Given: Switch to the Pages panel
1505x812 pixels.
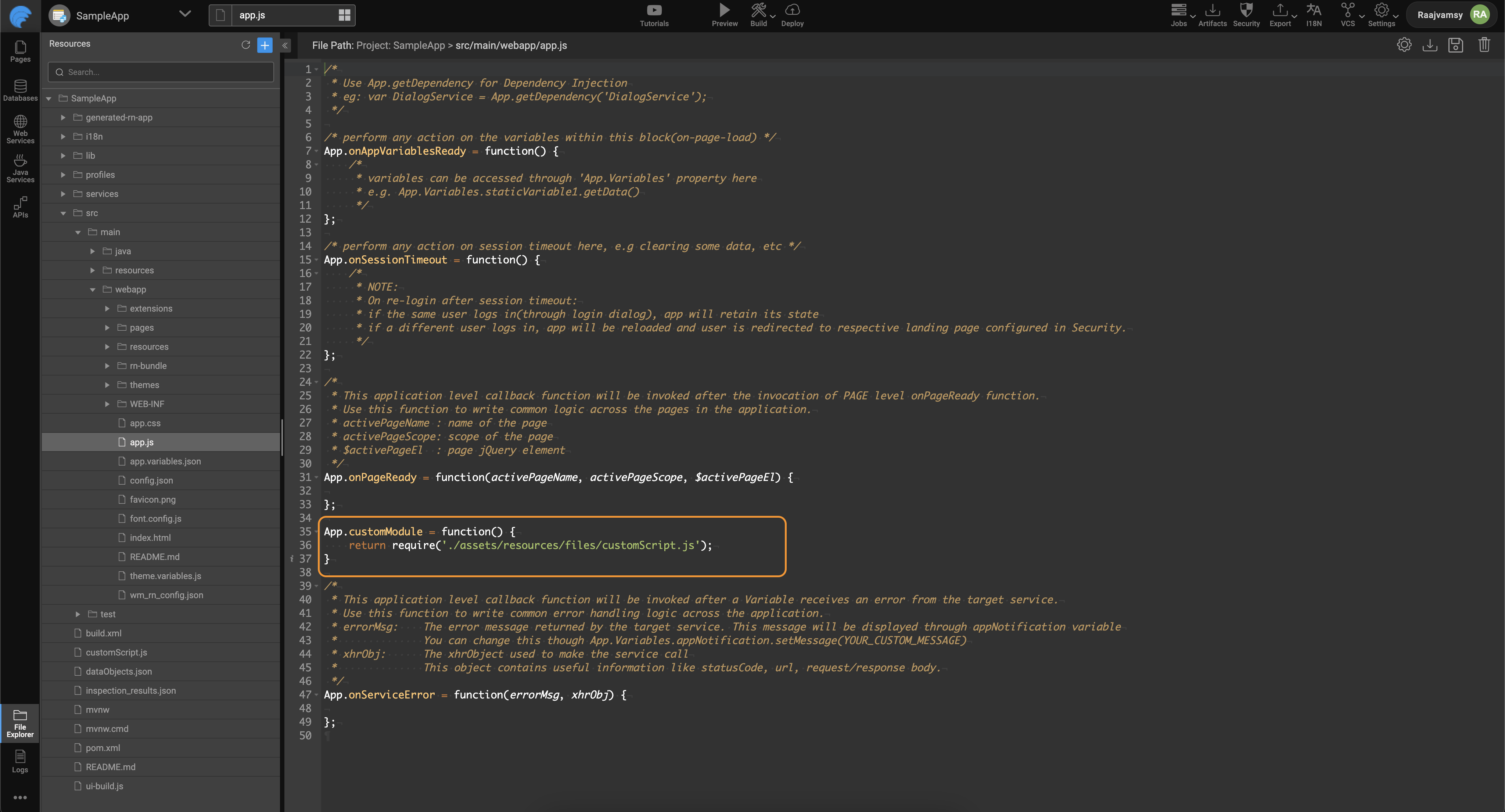Looking at the screenshot, I should click(20, 52).
